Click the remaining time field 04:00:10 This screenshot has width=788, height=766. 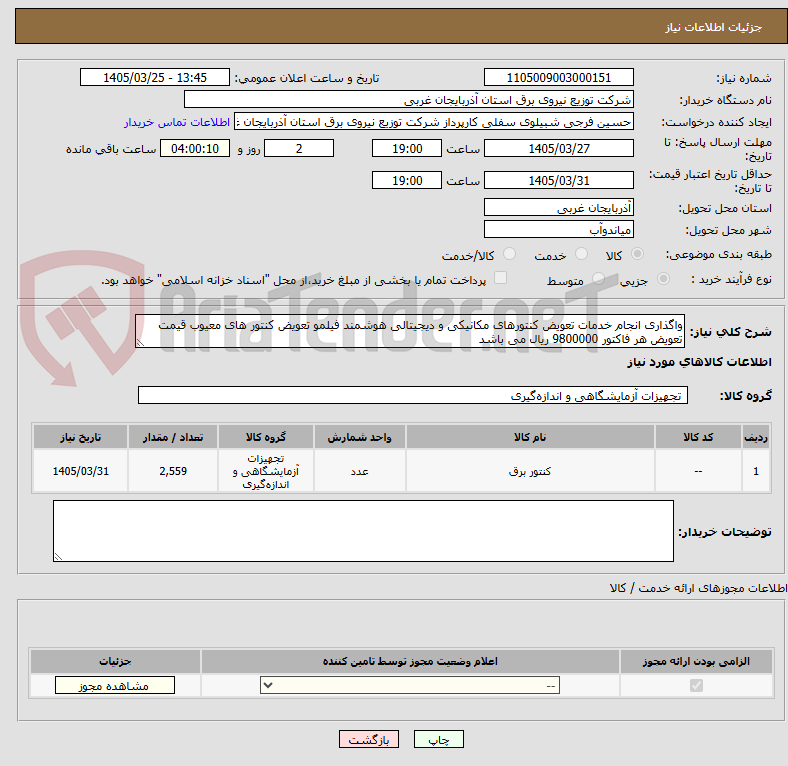click(195, 149)
